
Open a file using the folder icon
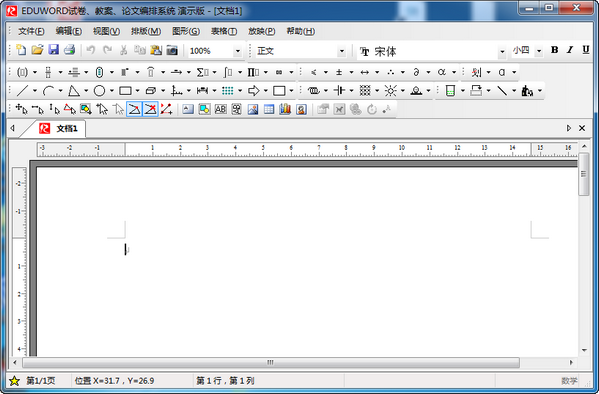pyautogui.click(x=37, y=50)
